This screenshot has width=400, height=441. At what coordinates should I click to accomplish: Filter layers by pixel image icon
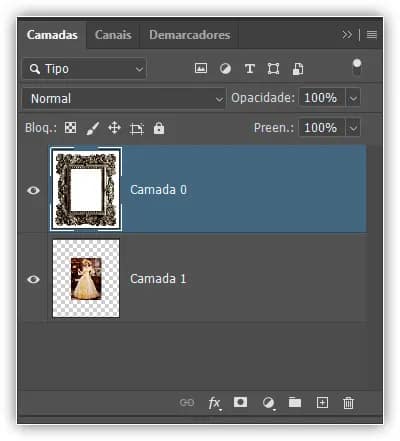click(x=201, y=69)
